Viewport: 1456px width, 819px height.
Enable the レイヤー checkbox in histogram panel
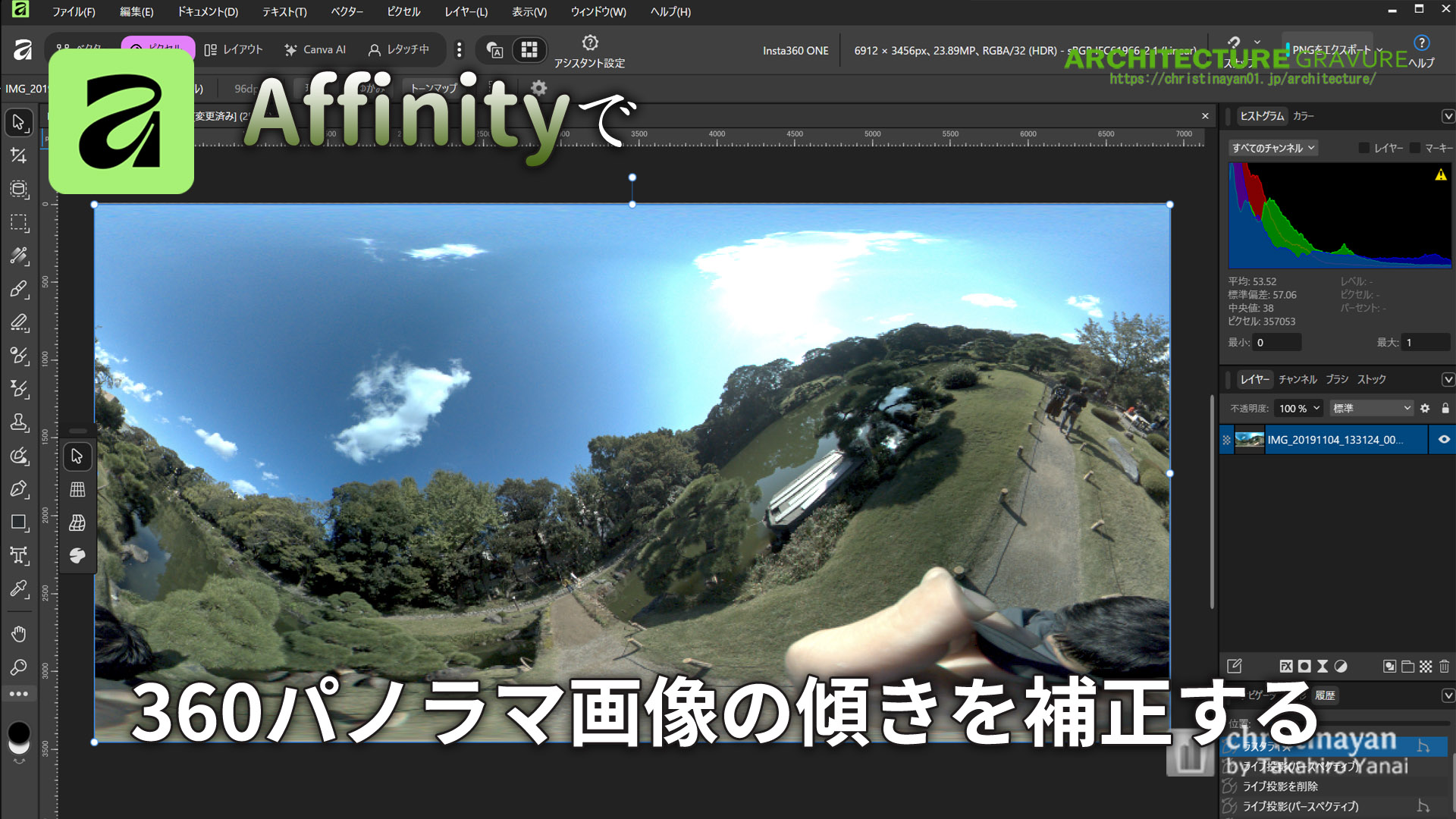pyautogui.click(x=1363, y=148)
